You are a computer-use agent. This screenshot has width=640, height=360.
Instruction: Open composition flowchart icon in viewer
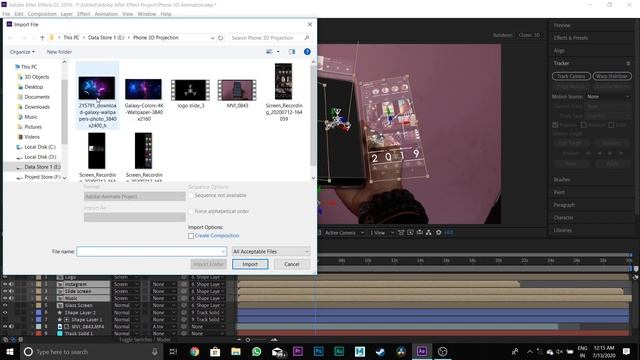pyautogui.click(x=429, y=232)
